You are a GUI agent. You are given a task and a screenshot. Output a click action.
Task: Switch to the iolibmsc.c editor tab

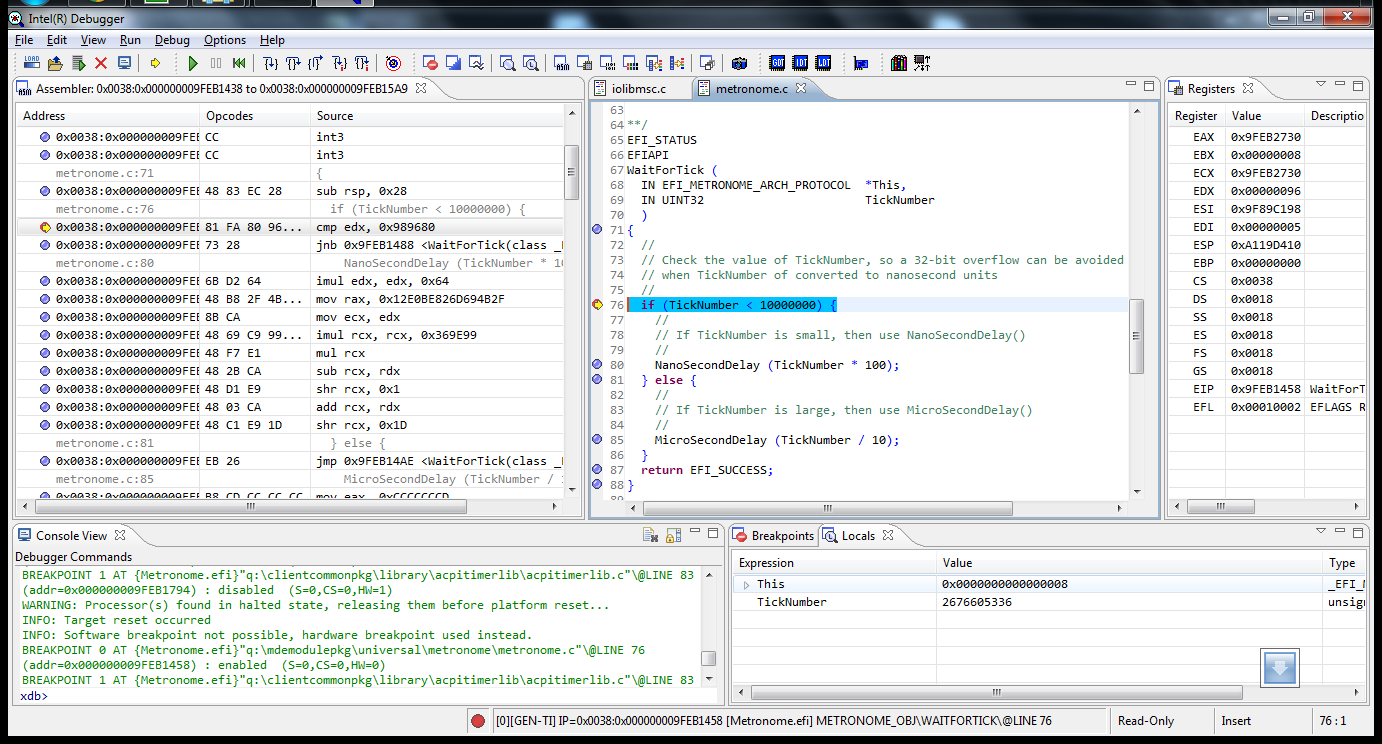[637, 89]
